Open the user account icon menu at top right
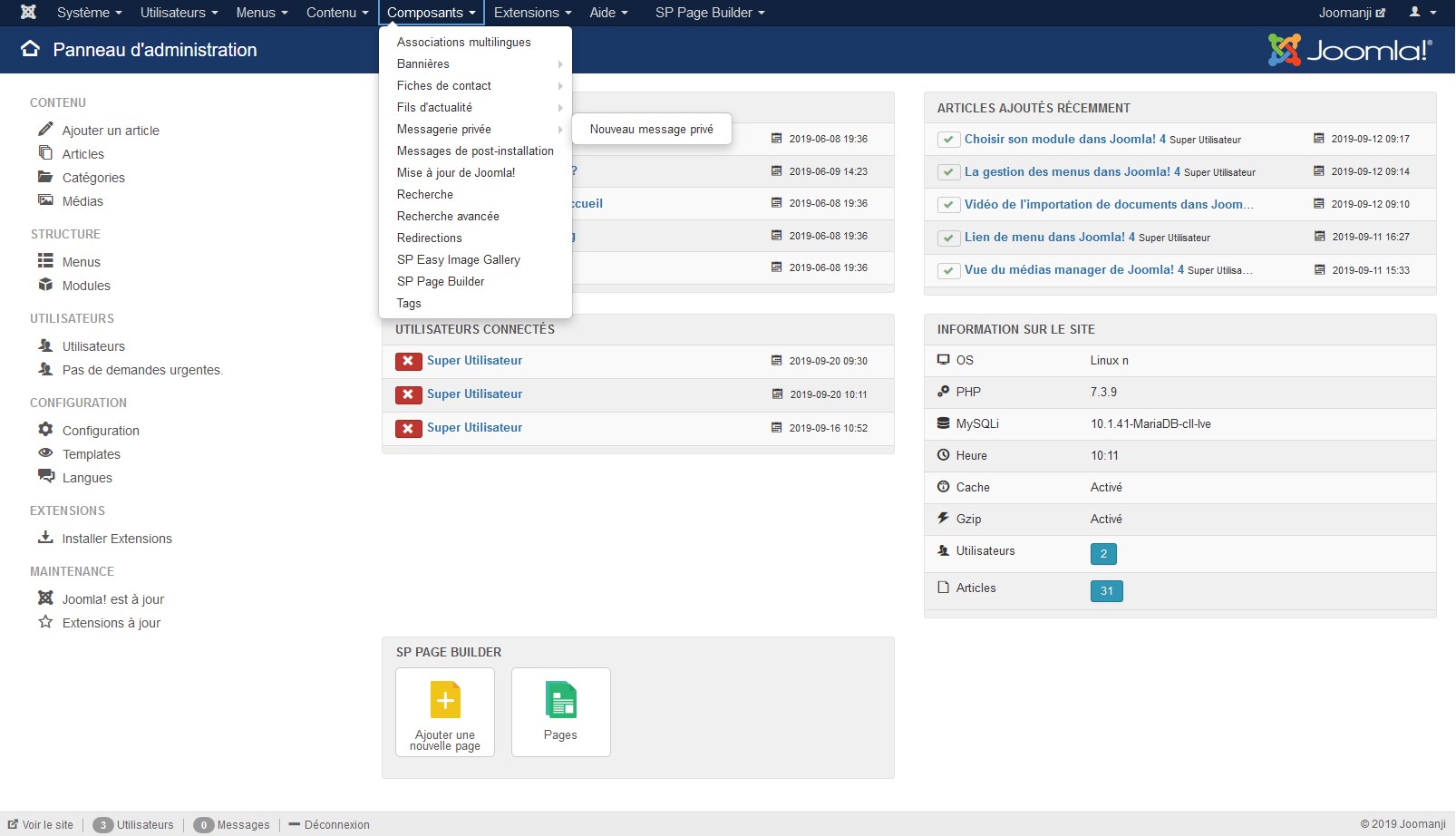 click(x=1422, y=13)
